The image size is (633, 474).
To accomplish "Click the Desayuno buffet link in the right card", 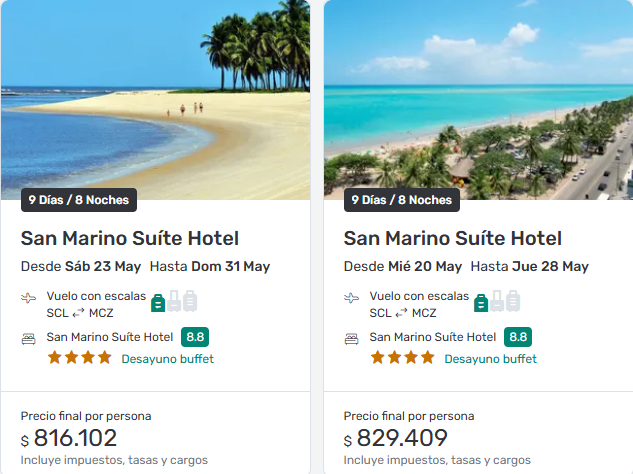I will 490,359.
